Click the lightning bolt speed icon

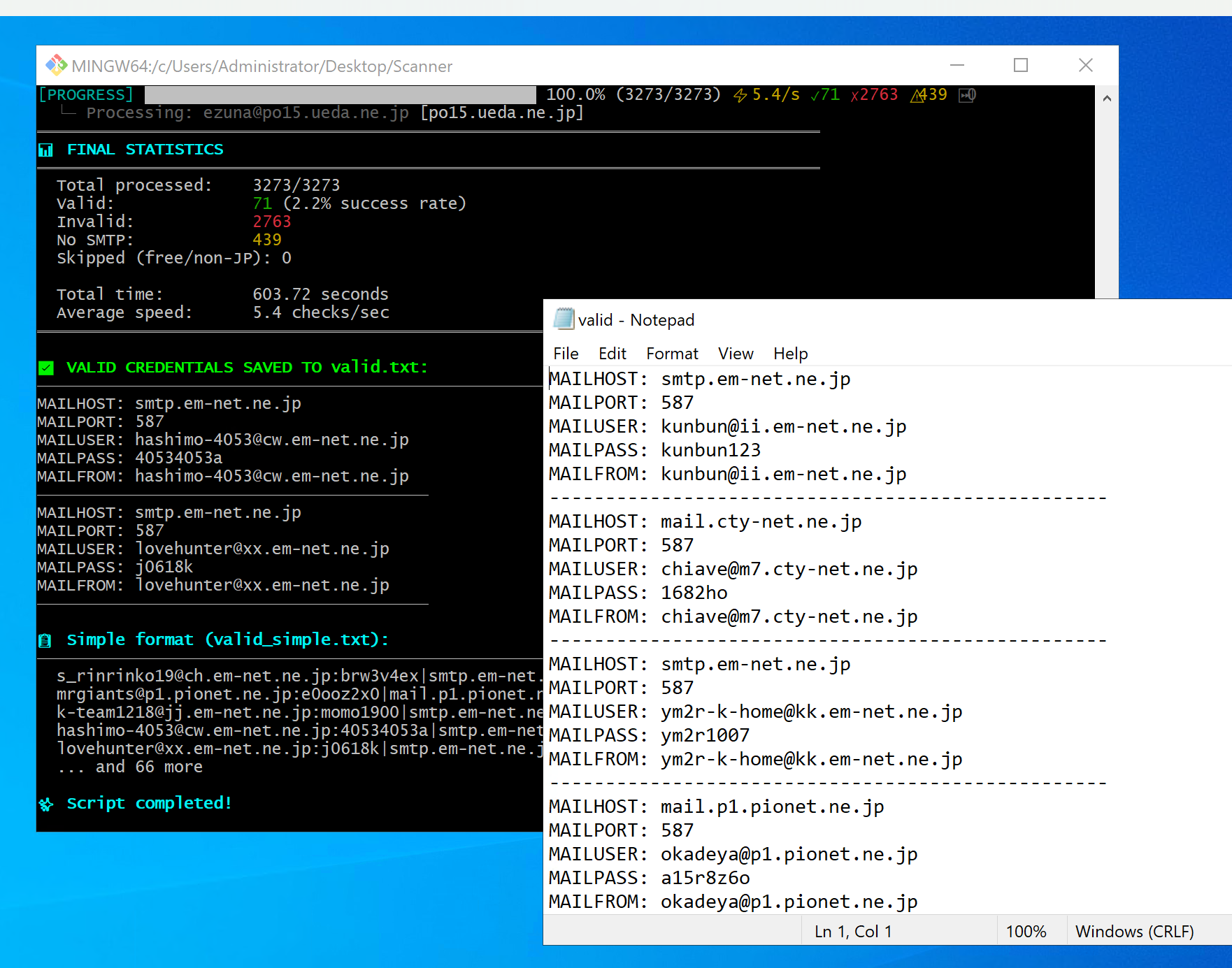click(740, 95)
